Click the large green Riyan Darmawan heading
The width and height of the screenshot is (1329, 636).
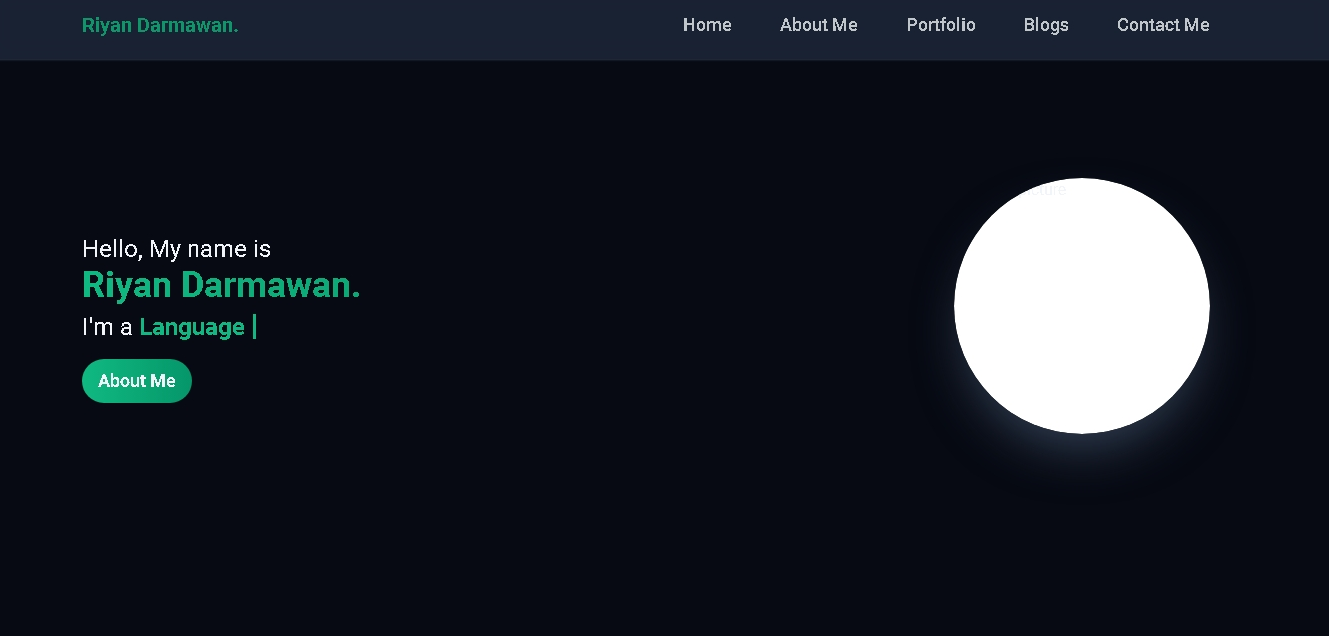(x=221, y=286)
